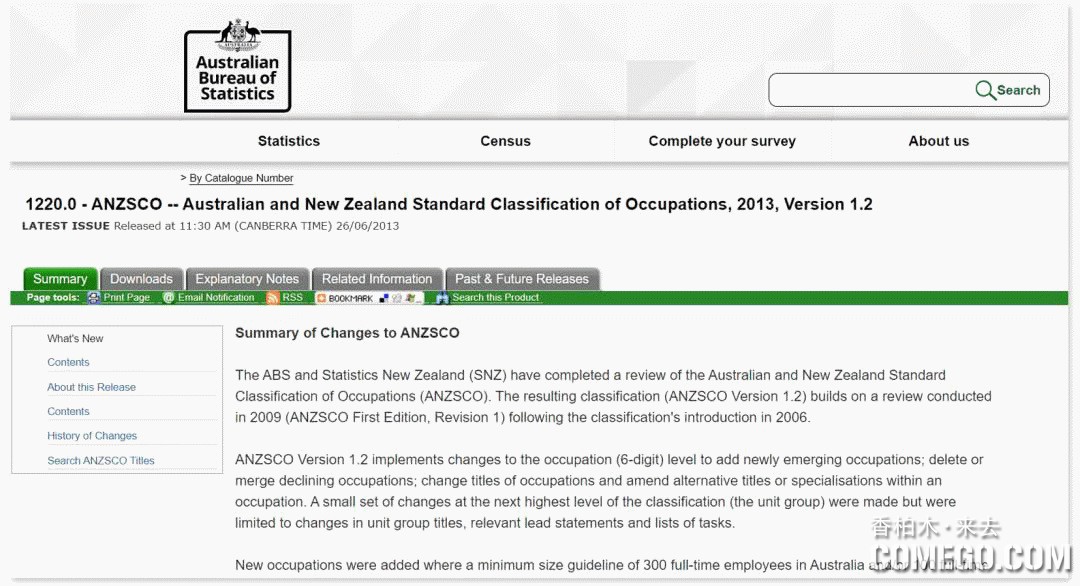Click the orange RSS feed icon
Screen dimensions: 1080x586
pyautogui.click(x=272, y=298)
